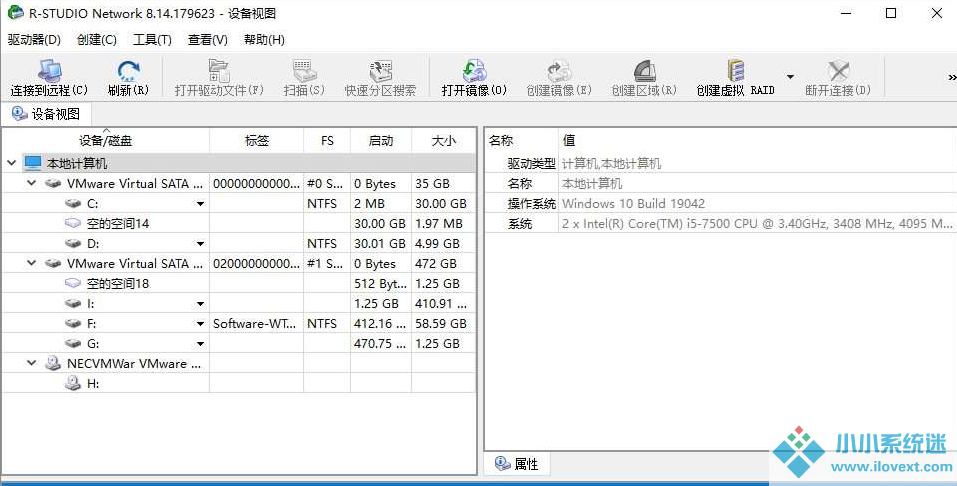Click the G: partition drive icon
This screenshot has height=486, width=957.
73,344
